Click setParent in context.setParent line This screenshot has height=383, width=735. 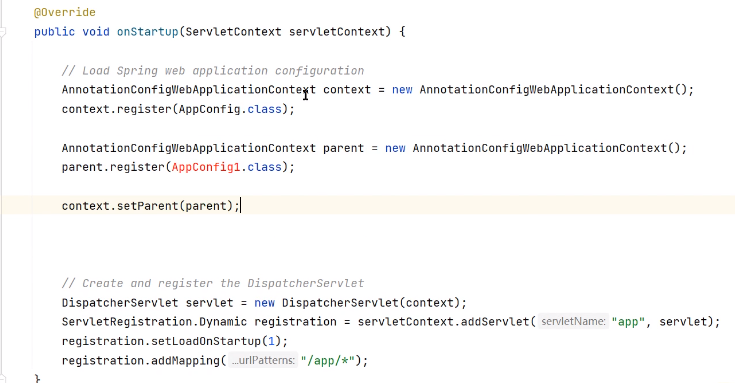[x=148, y=206]
